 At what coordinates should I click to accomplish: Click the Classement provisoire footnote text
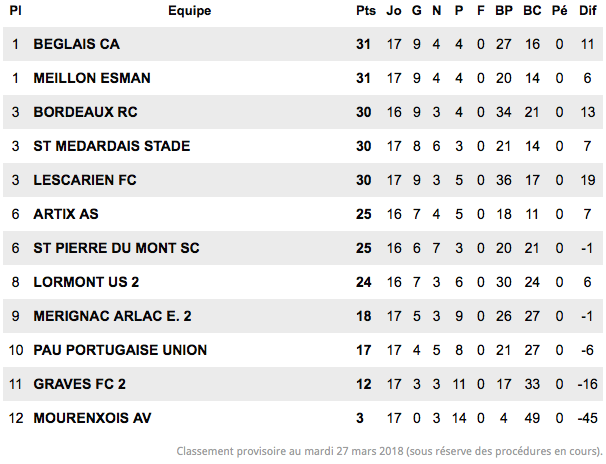[390, 451]
